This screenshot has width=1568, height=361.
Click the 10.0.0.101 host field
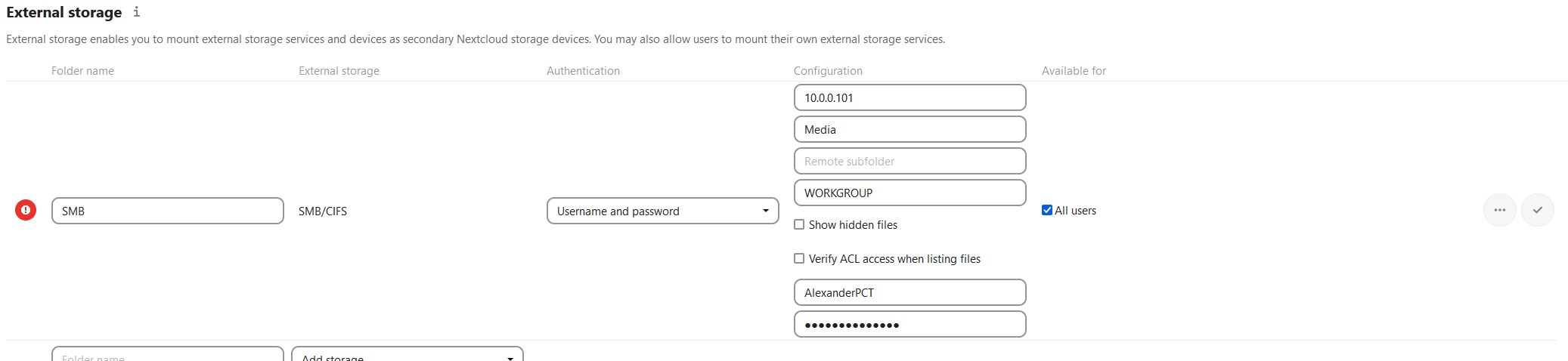point(910,97)
